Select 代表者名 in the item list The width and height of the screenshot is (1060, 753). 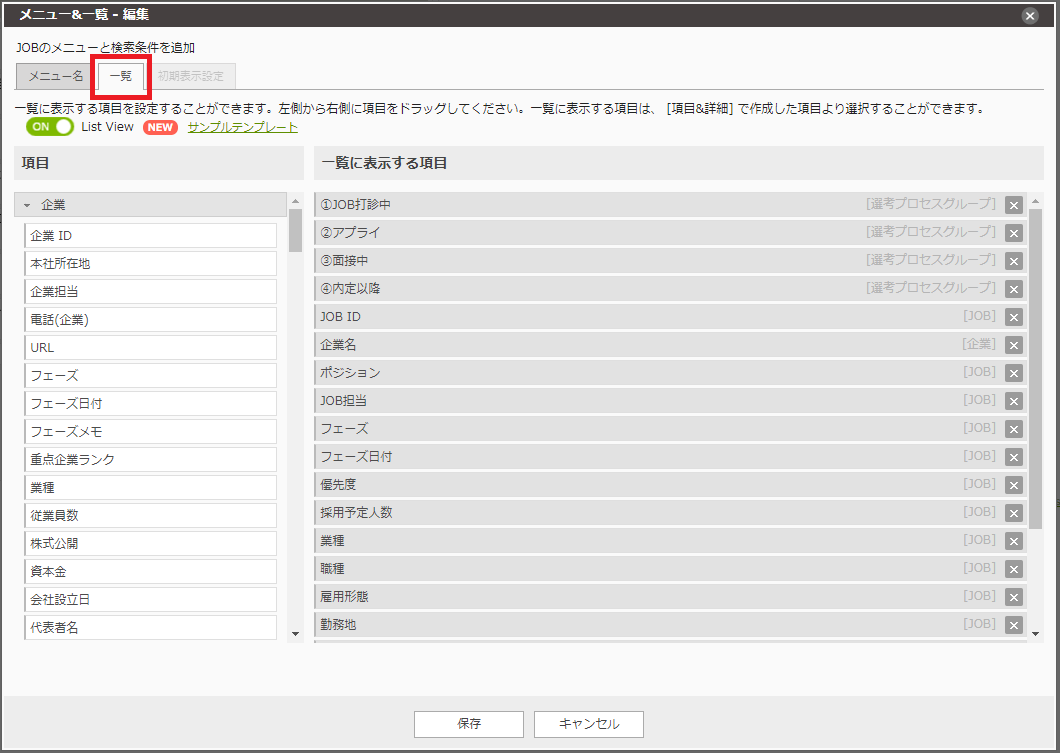coord(151,627)
